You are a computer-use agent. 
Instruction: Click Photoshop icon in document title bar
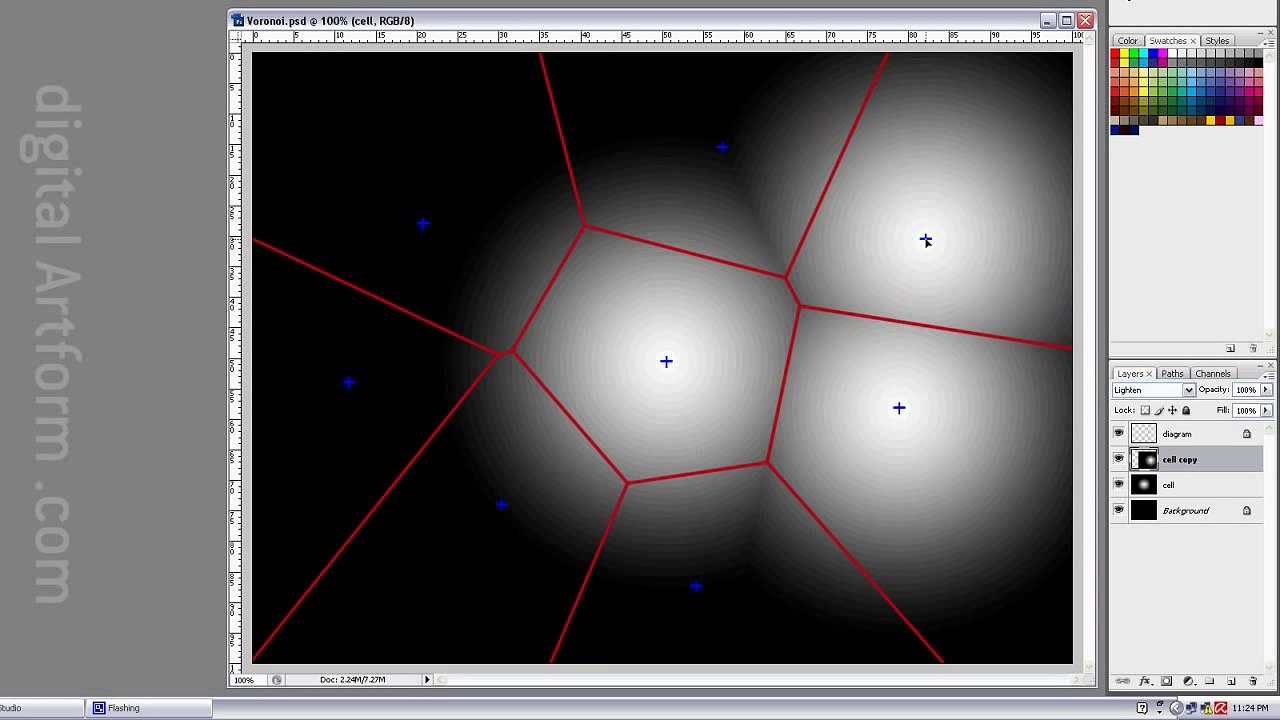tap(238, 20)
